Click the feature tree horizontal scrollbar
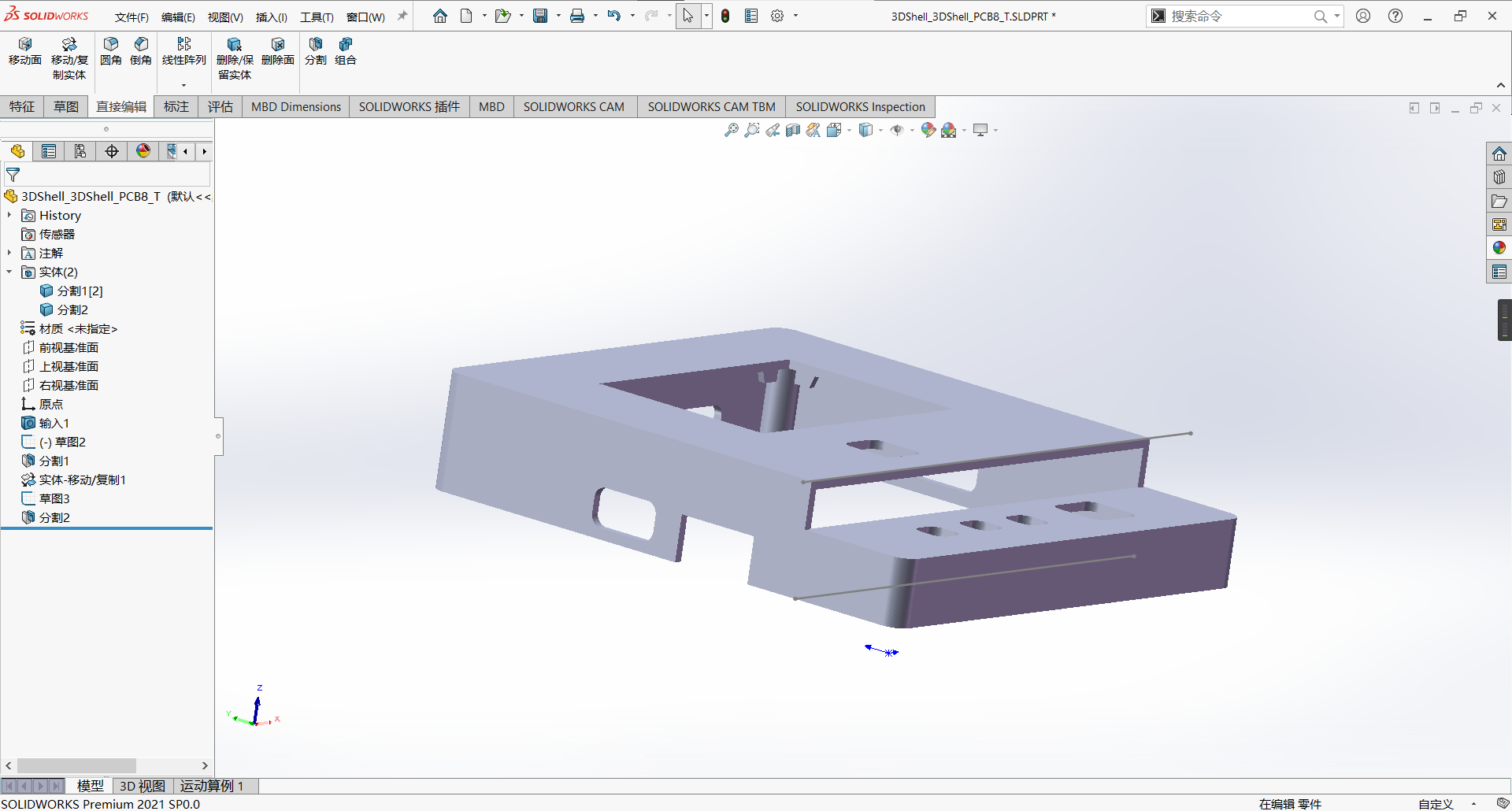This screenshot has height=811, width=1512. (x=76, y=765)
